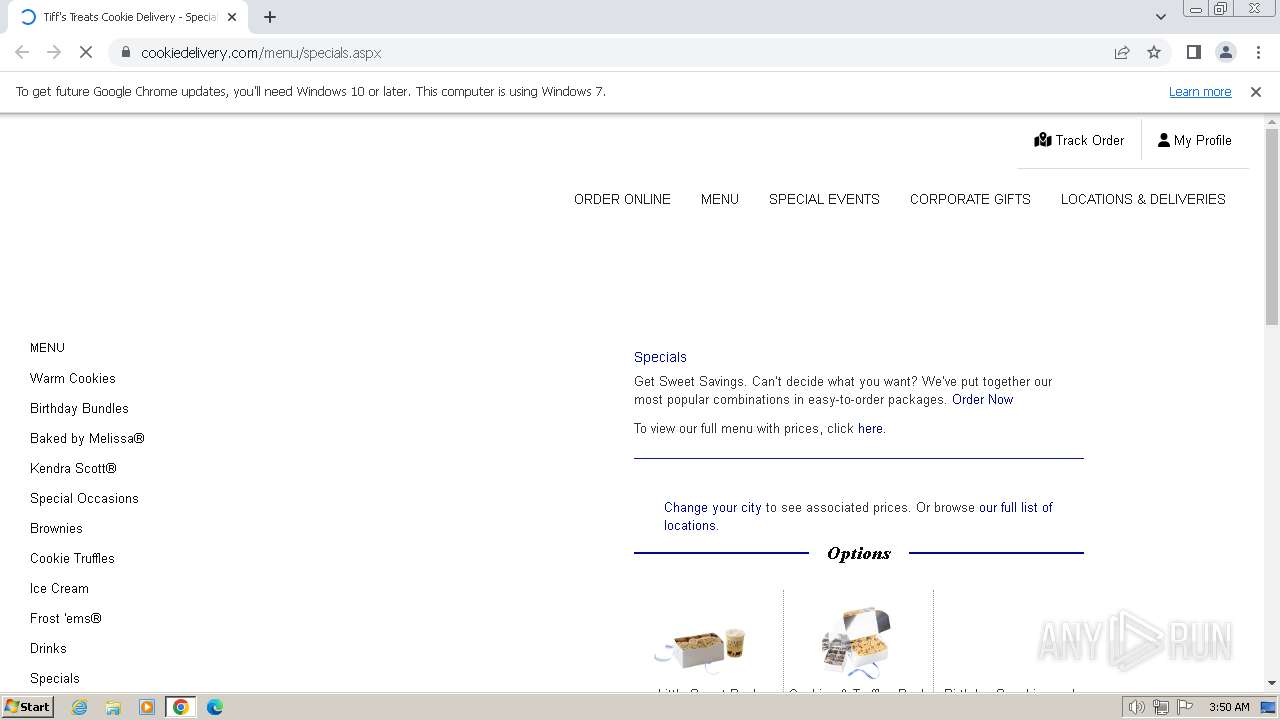This screenshot has height=720, width=1280.
Task: Open CORPORATE GIFTS page
Action: (970, 199)
